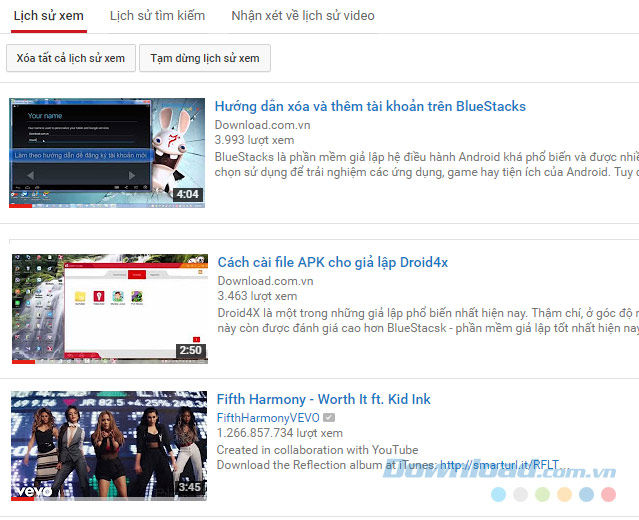Click Xóa tất cả lịch sử xem button

(x=71, y=58)
